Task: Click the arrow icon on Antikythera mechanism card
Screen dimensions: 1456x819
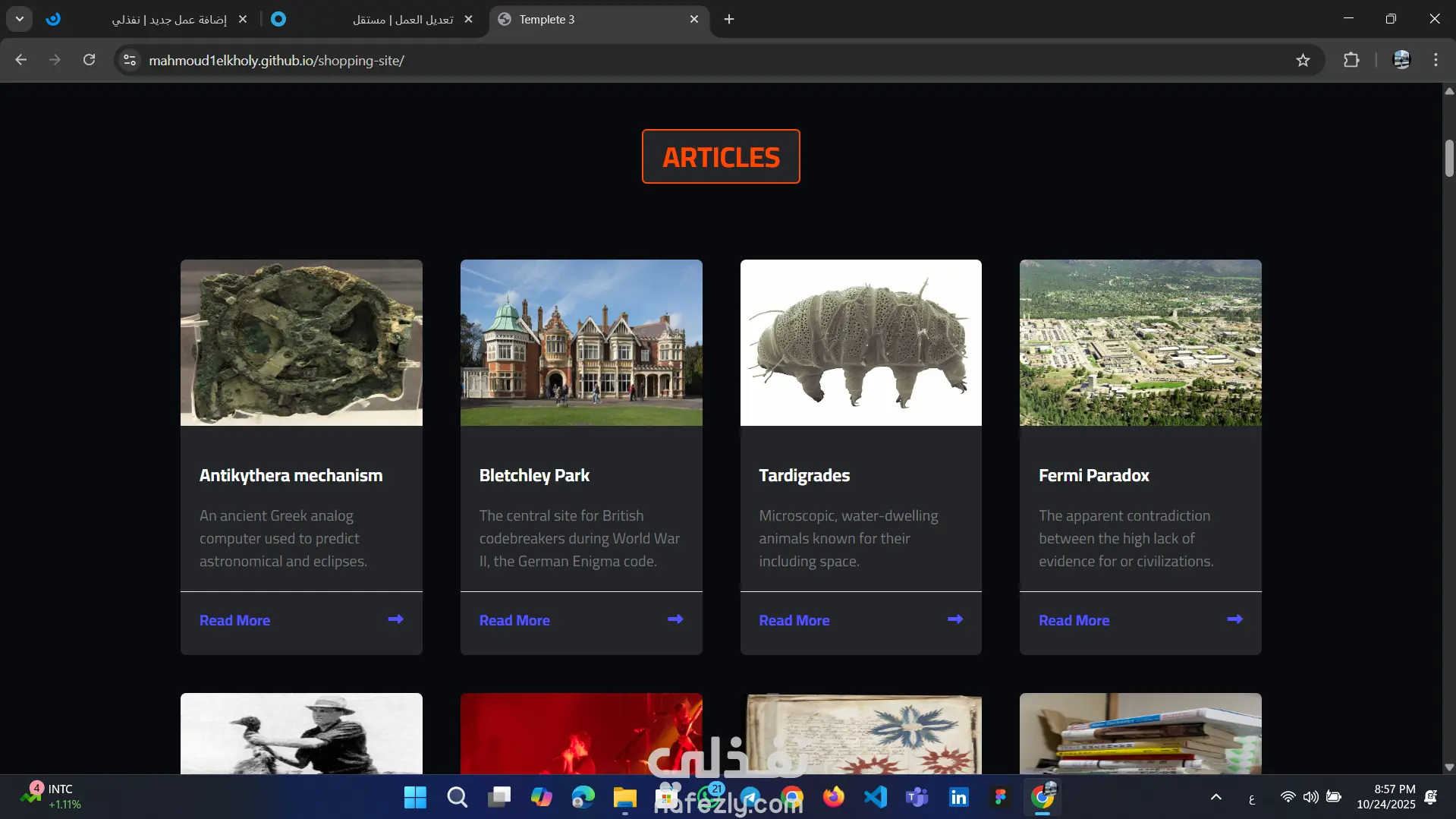Action: [395, 619]
